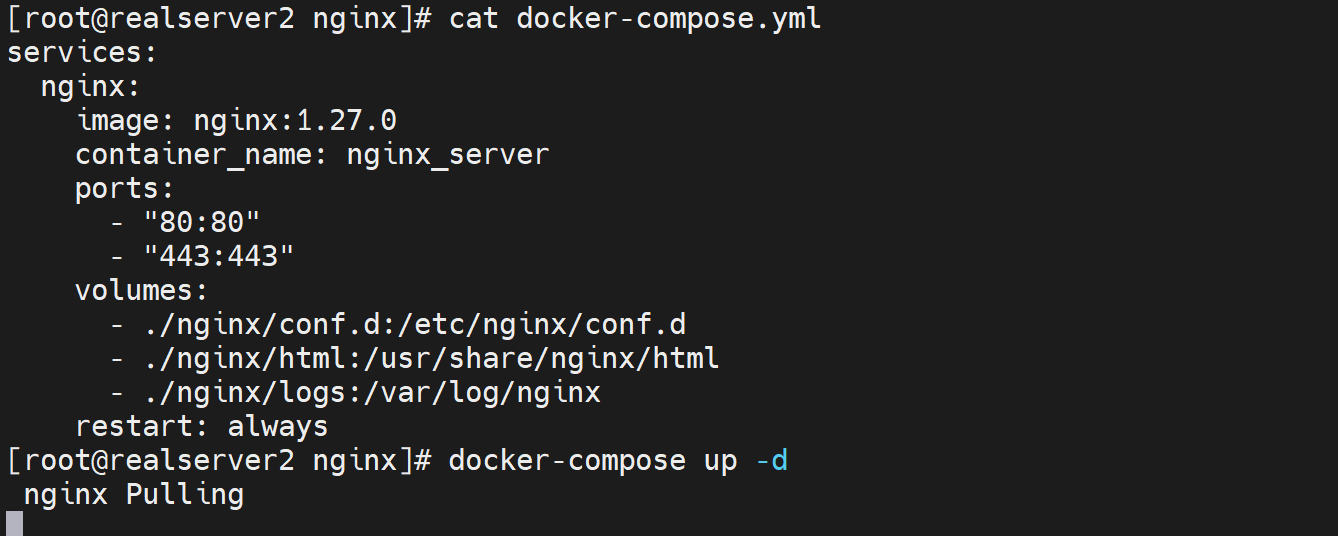Click the nginx_server container name value
The image size is (1338, 536).
click(447, 155)
